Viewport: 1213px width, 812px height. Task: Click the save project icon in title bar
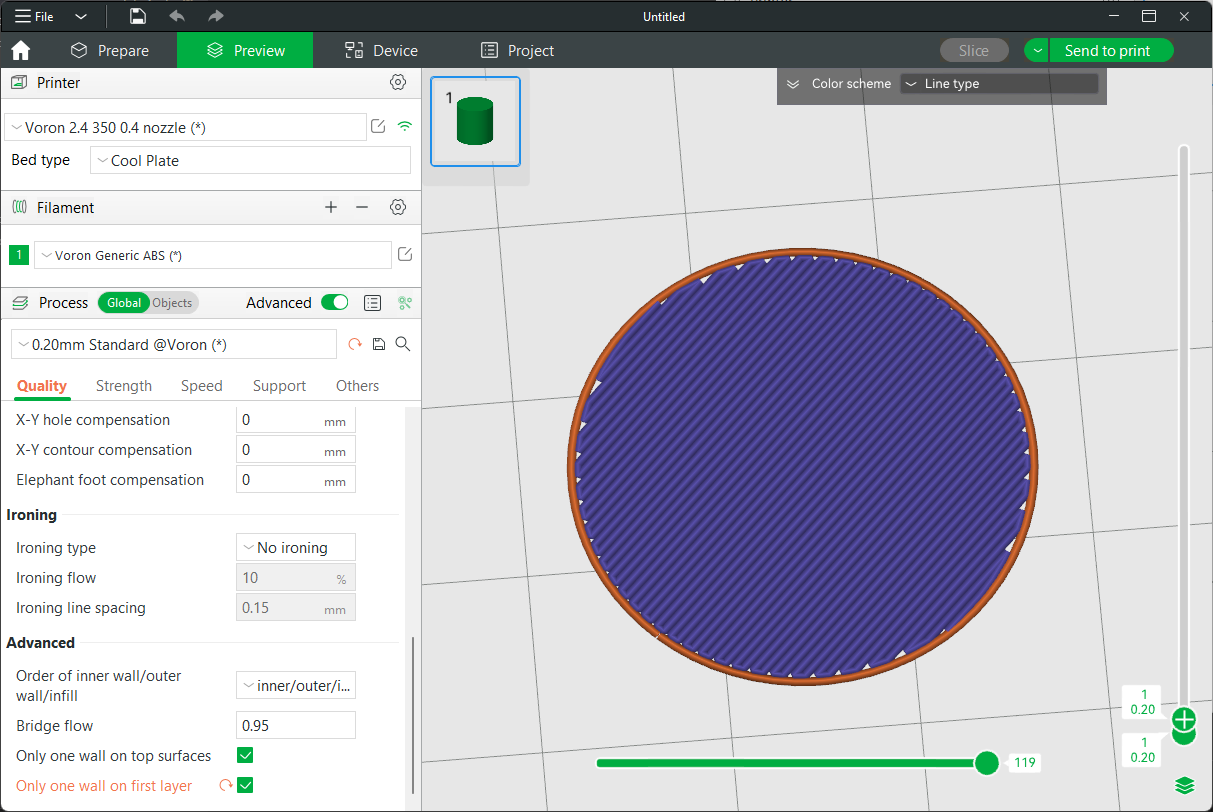point(138,16)
